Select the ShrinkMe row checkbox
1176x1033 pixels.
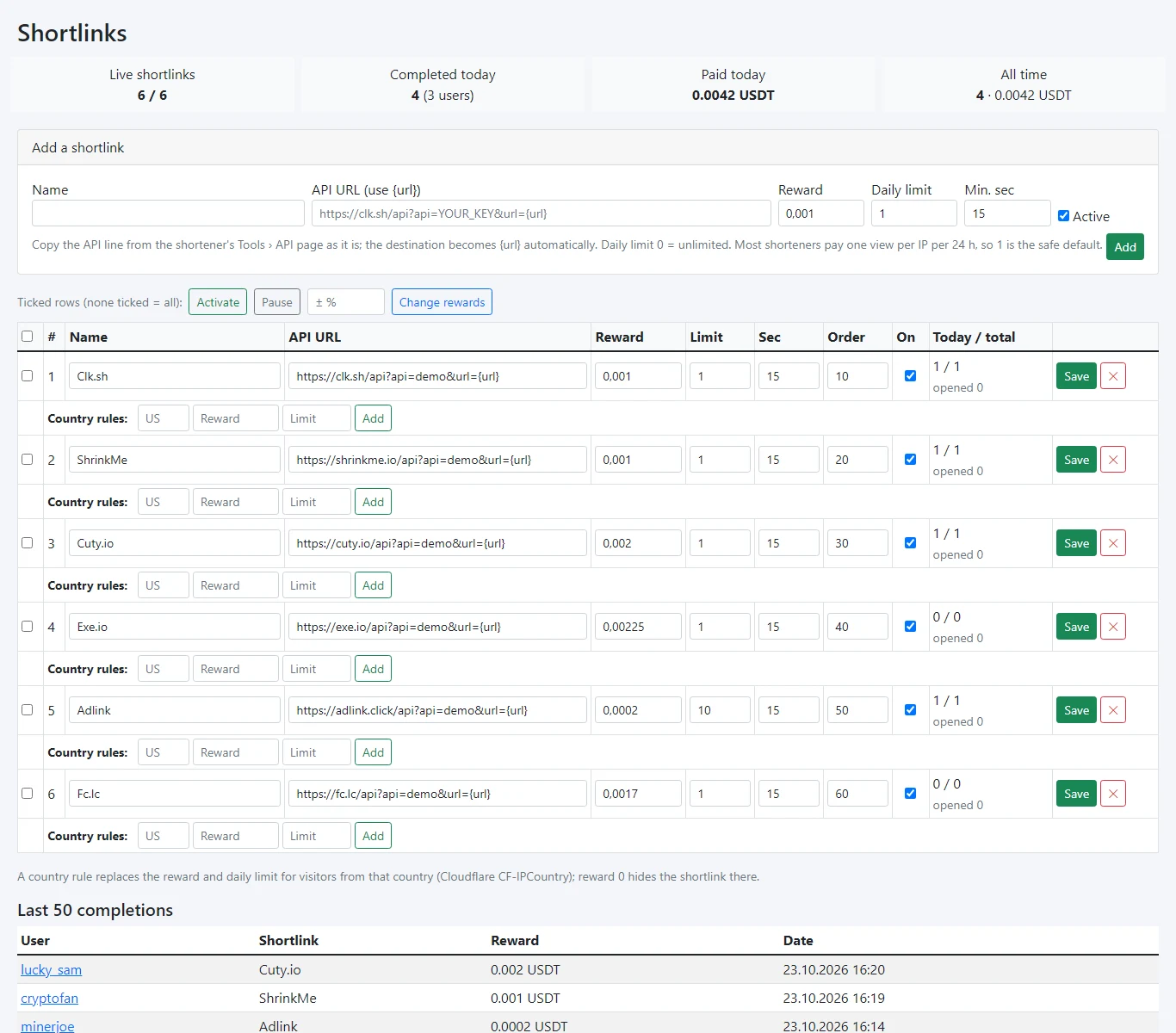pos(27,460)
